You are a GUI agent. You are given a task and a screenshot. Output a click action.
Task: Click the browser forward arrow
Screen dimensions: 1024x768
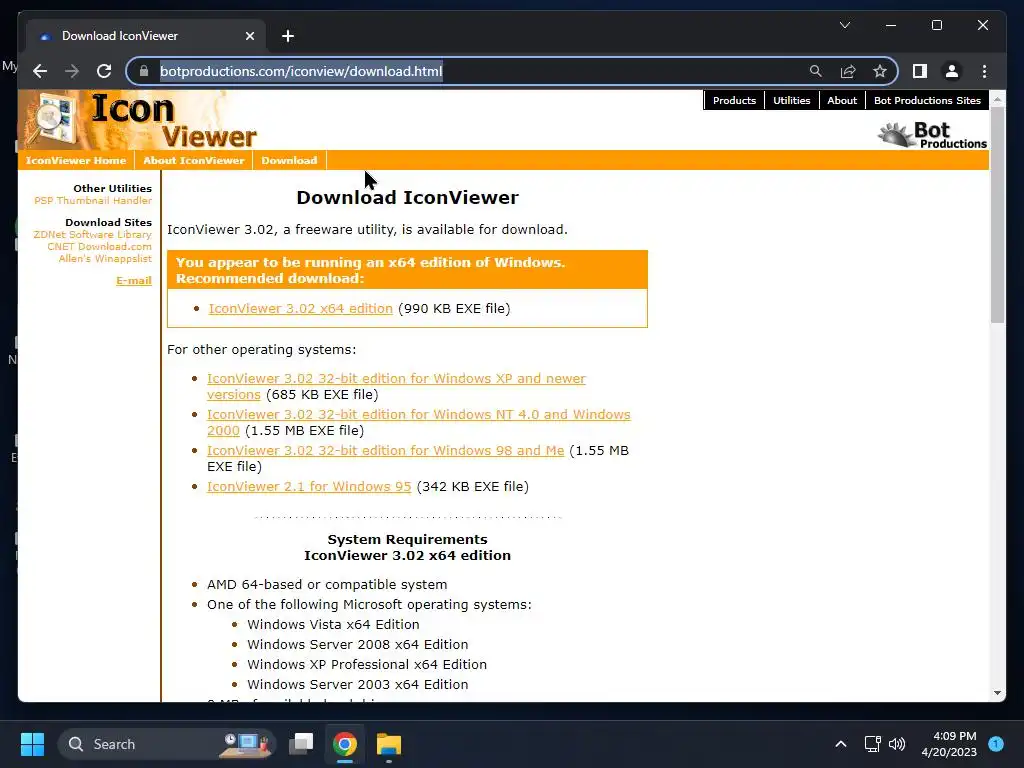[72, 71]
